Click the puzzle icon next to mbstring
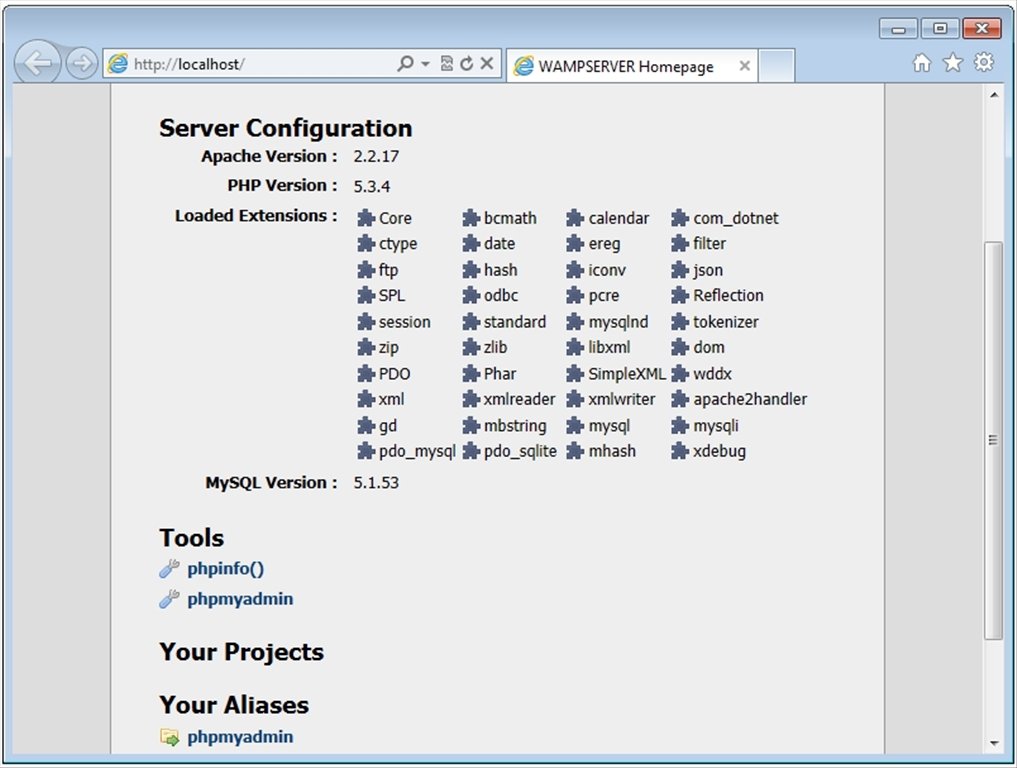Viewport: 1017px width, 768px height. coord(471,426)
